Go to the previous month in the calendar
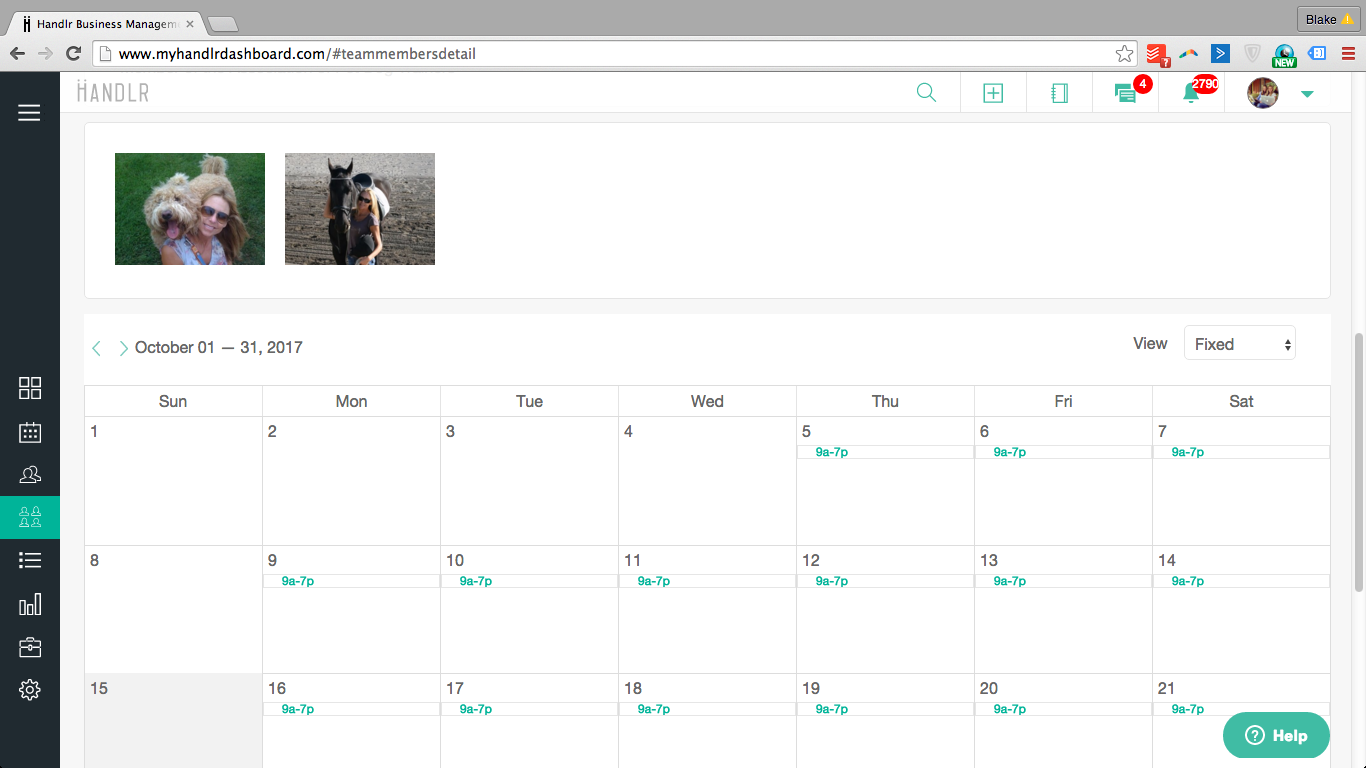1366x768 pixels. click(97, 348)
